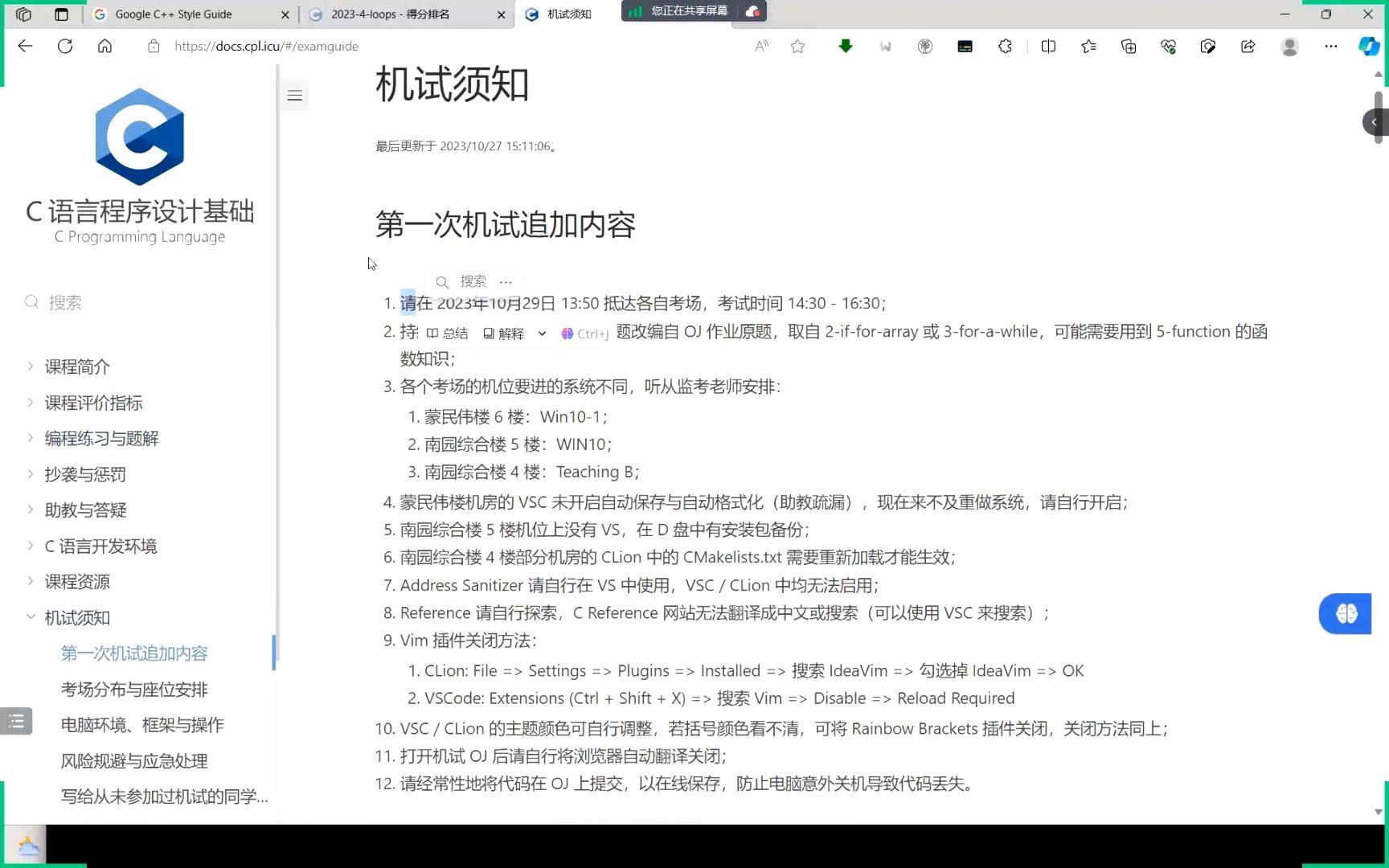Click the address bar URL
Image resolution: width=1389 pixels, height=868 pixels.
266,46
